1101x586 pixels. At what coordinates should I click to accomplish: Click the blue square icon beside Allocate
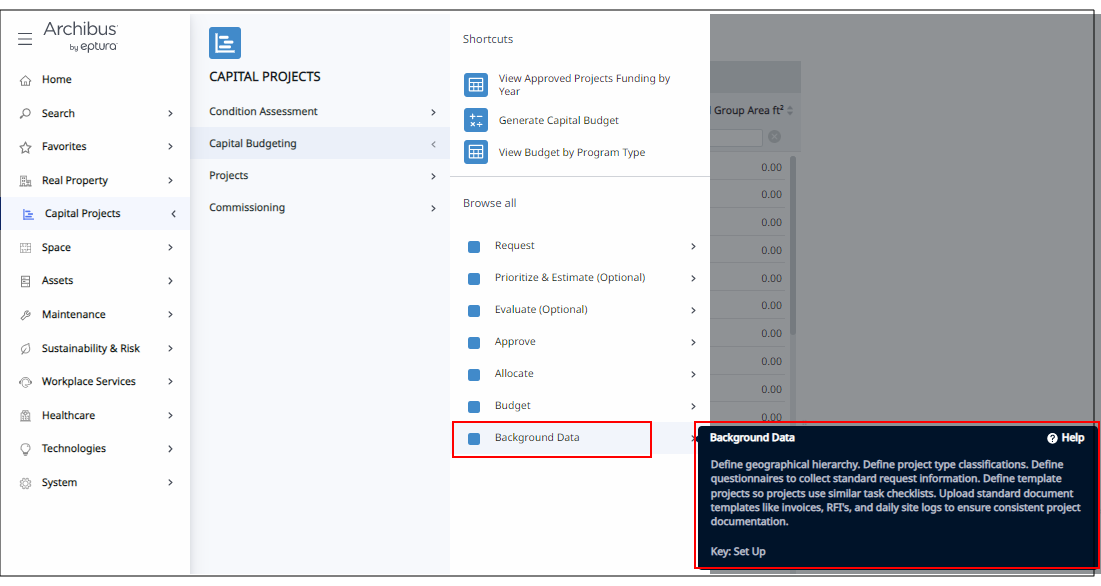coord(474,375)
